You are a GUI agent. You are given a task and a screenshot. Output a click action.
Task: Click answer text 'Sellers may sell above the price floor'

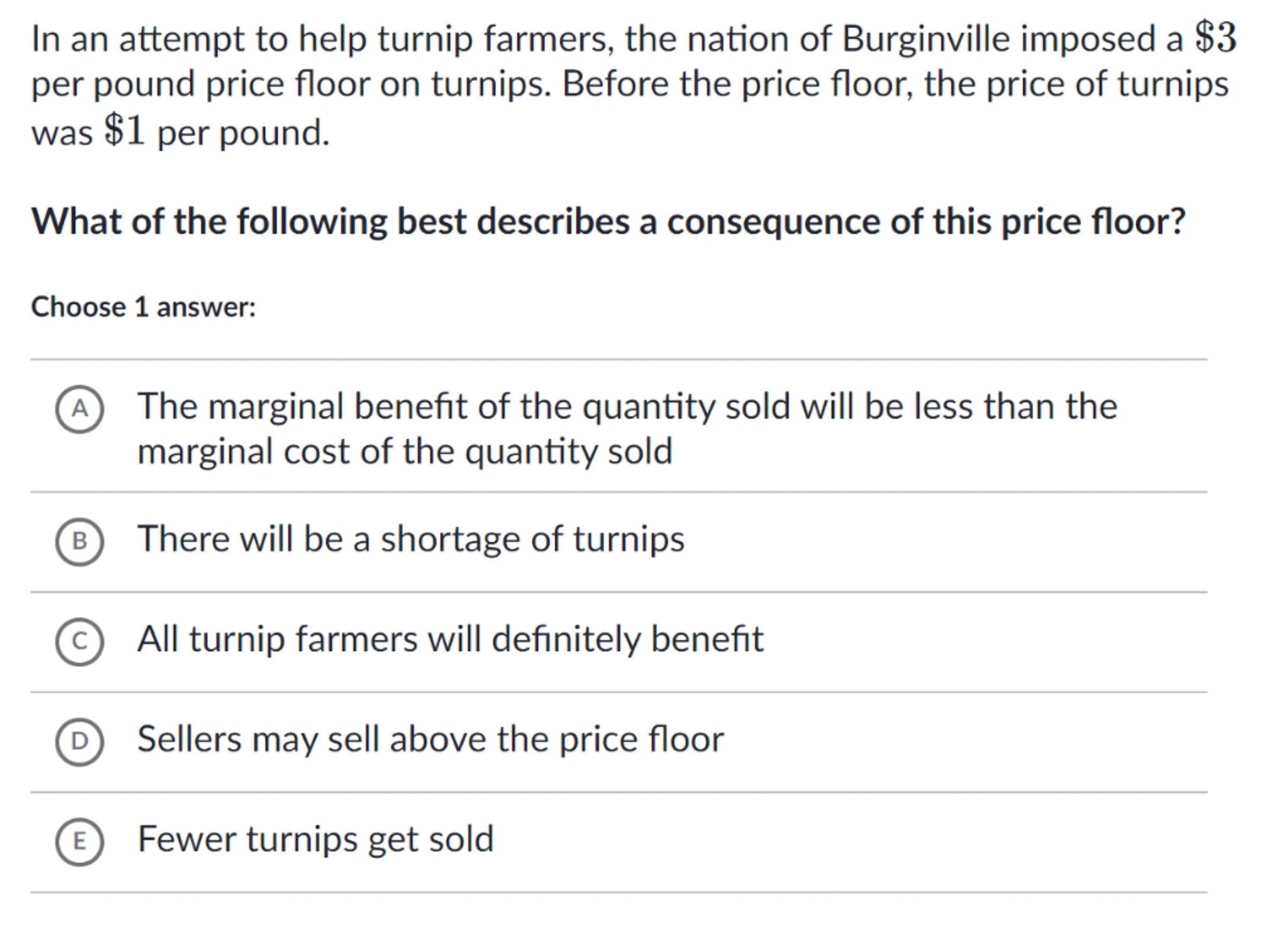tap(430, 739)
